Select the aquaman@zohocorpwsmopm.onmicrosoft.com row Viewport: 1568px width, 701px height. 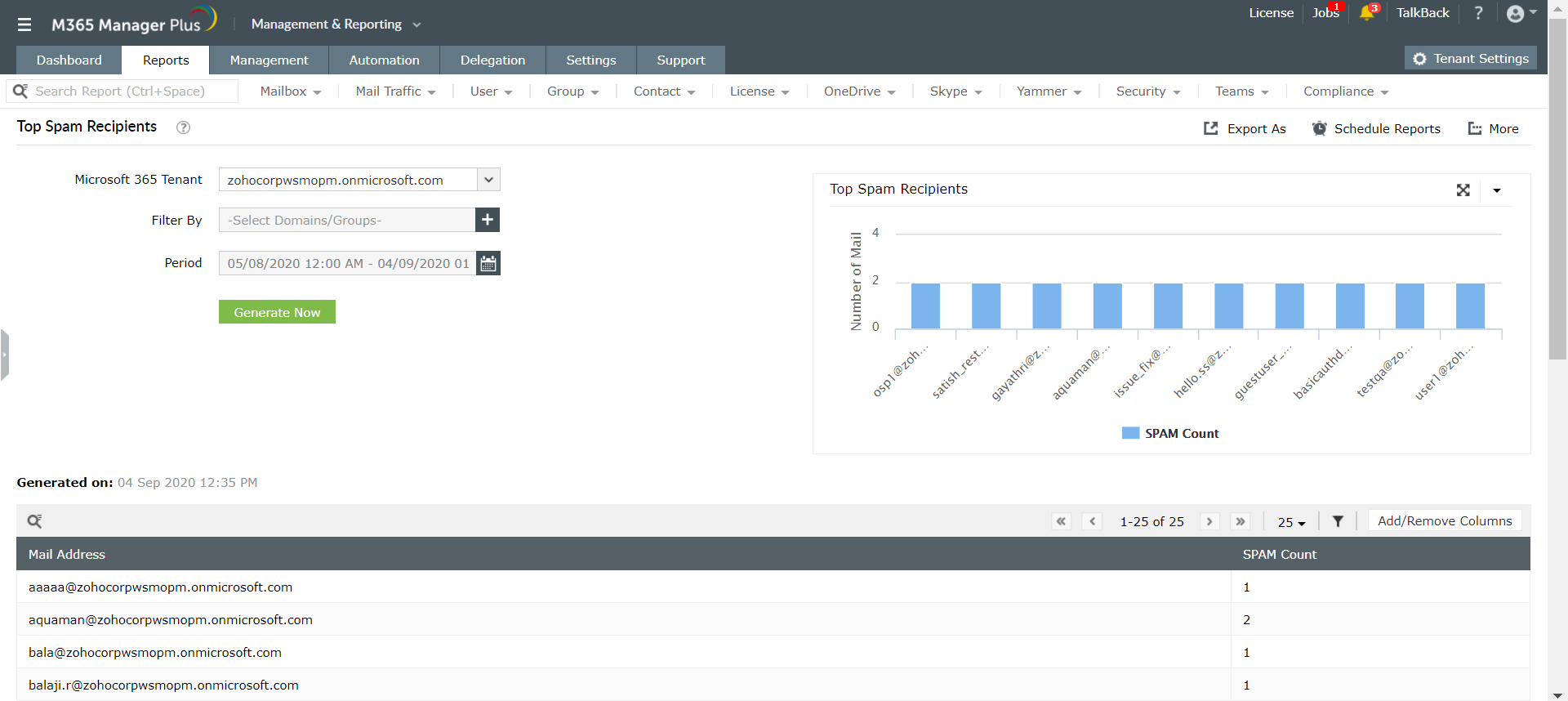coord(773,619)
